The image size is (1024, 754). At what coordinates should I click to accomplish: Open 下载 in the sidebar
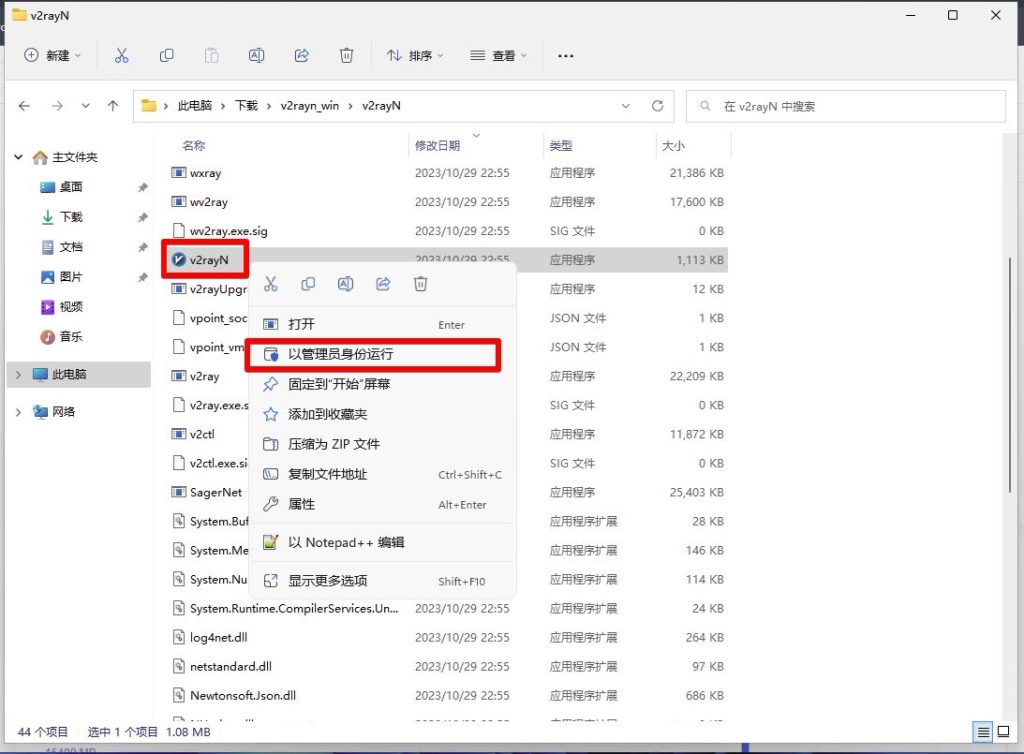click(x=71, y=217)
